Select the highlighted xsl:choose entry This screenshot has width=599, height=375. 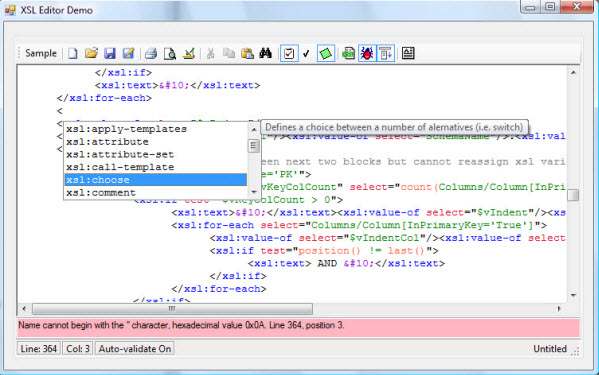[155, 179]
